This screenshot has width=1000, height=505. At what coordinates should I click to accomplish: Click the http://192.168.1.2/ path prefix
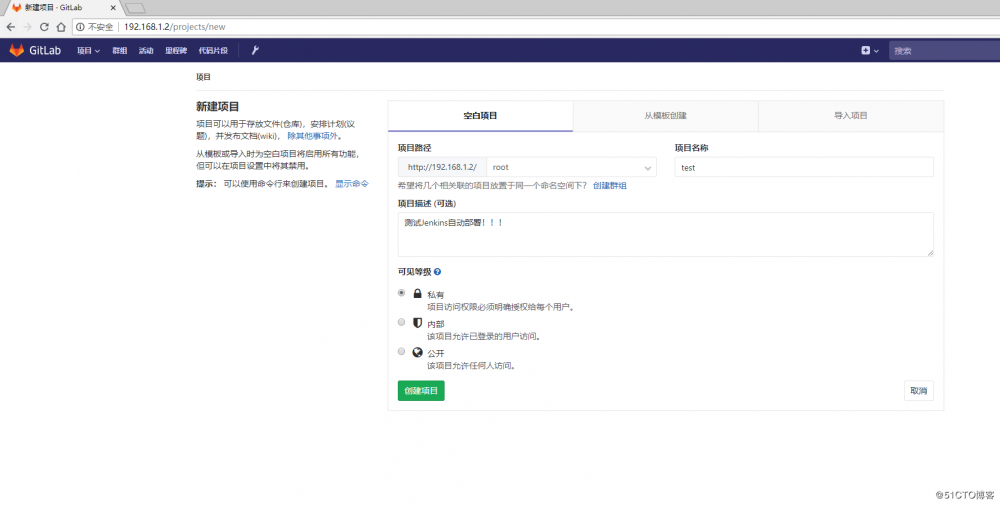click(442, 167)
